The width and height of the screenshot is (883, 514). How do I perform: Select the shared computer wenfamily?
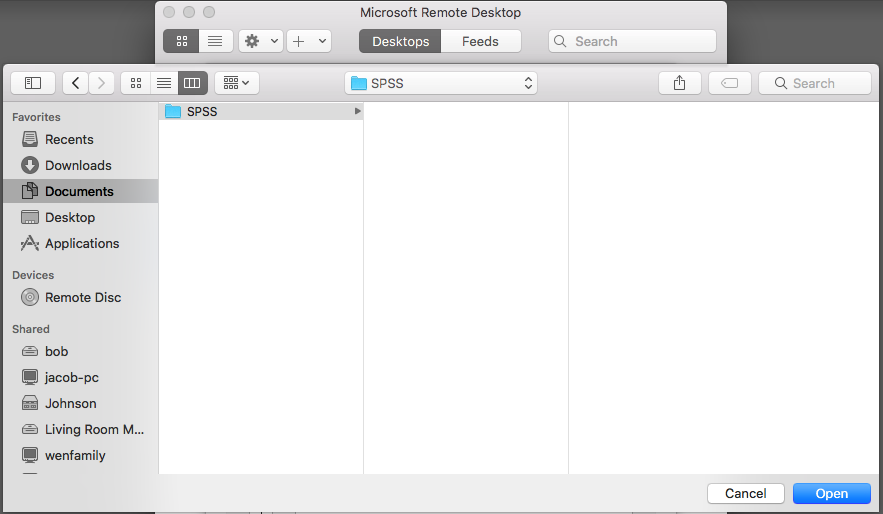[75, 455]
